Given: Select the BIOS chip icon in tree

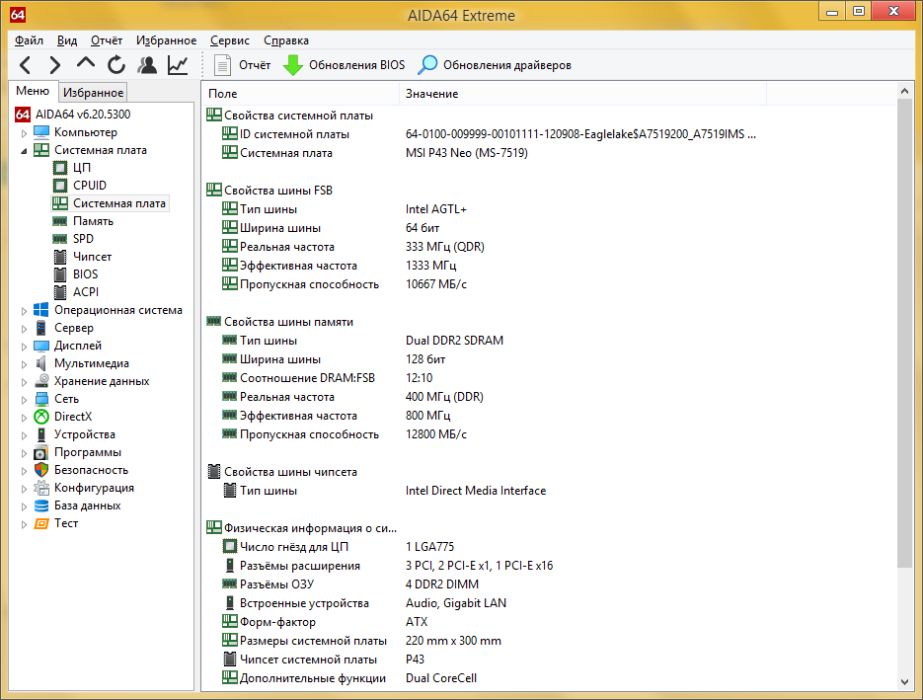Looking at the screenshot, I should [60, 274].
